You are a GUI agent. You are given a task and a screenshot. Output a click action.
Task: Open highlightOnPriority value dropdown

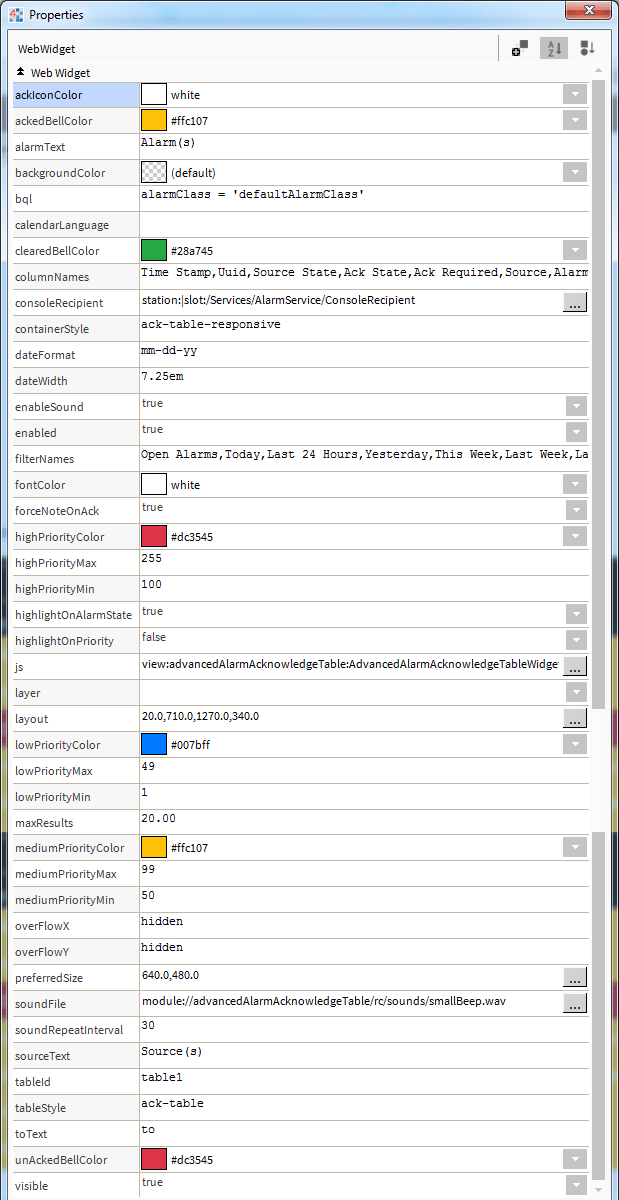point(575,640)
